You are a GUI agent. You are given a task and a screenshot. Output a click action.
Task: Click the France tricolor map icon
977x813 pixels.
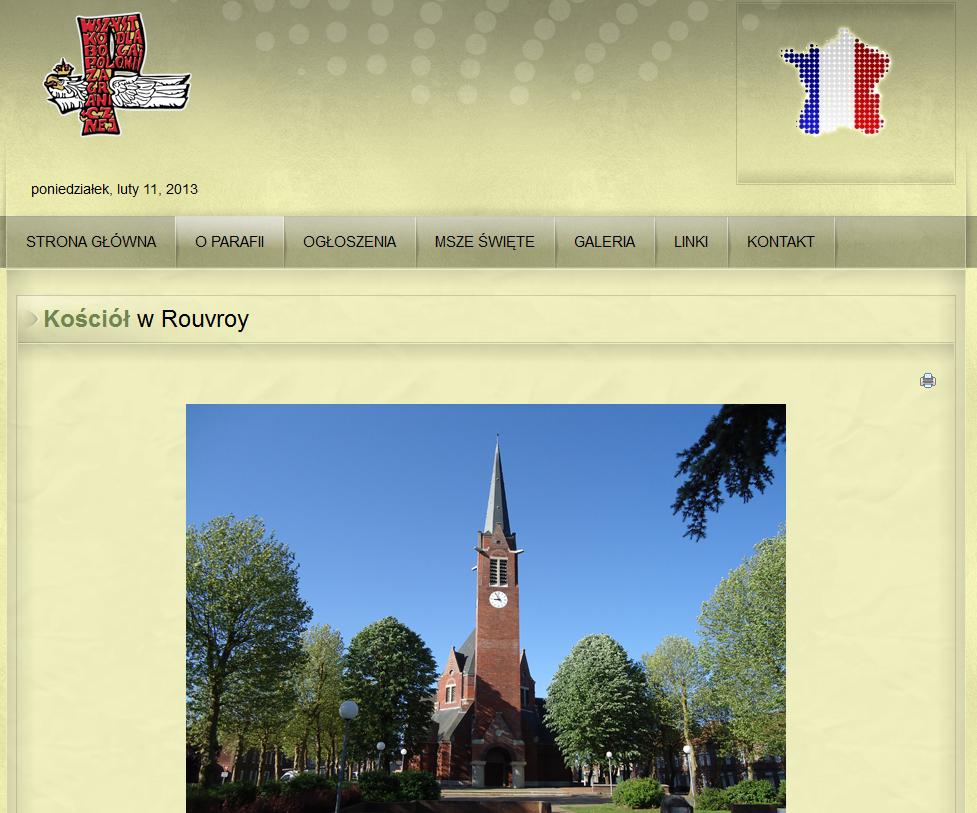click(x=836, y=83)
